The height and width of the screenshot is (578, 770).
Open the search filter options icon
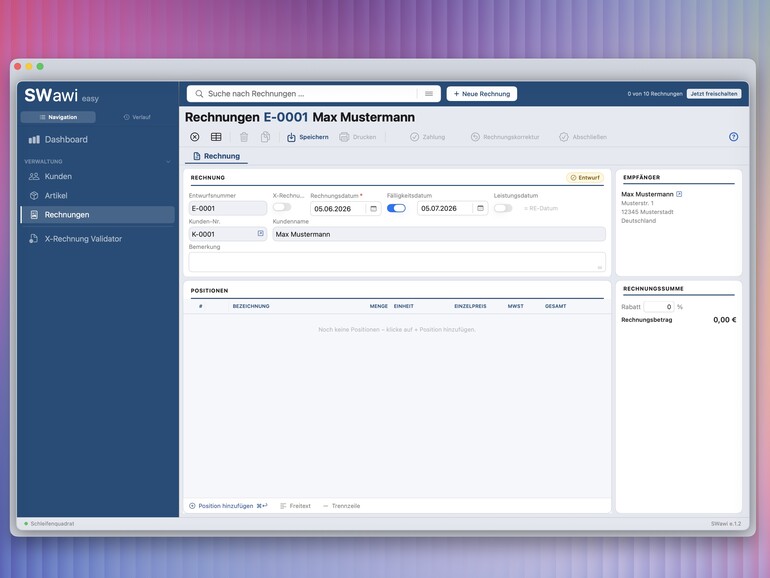tap(429, 94)
